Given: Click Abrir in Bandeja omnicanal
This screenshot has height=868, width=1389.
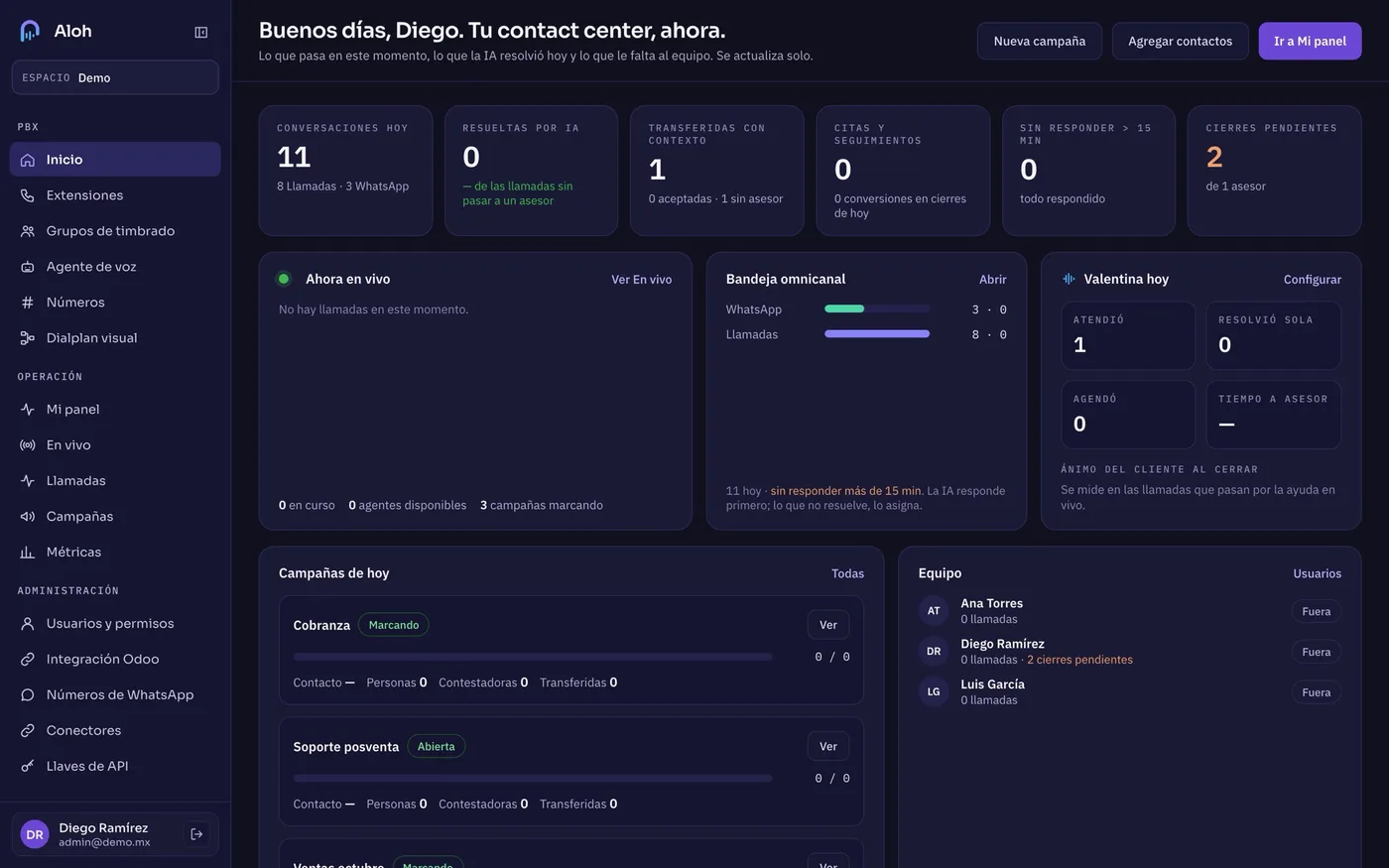Looking at the screenshot, I should pos(993,280).
